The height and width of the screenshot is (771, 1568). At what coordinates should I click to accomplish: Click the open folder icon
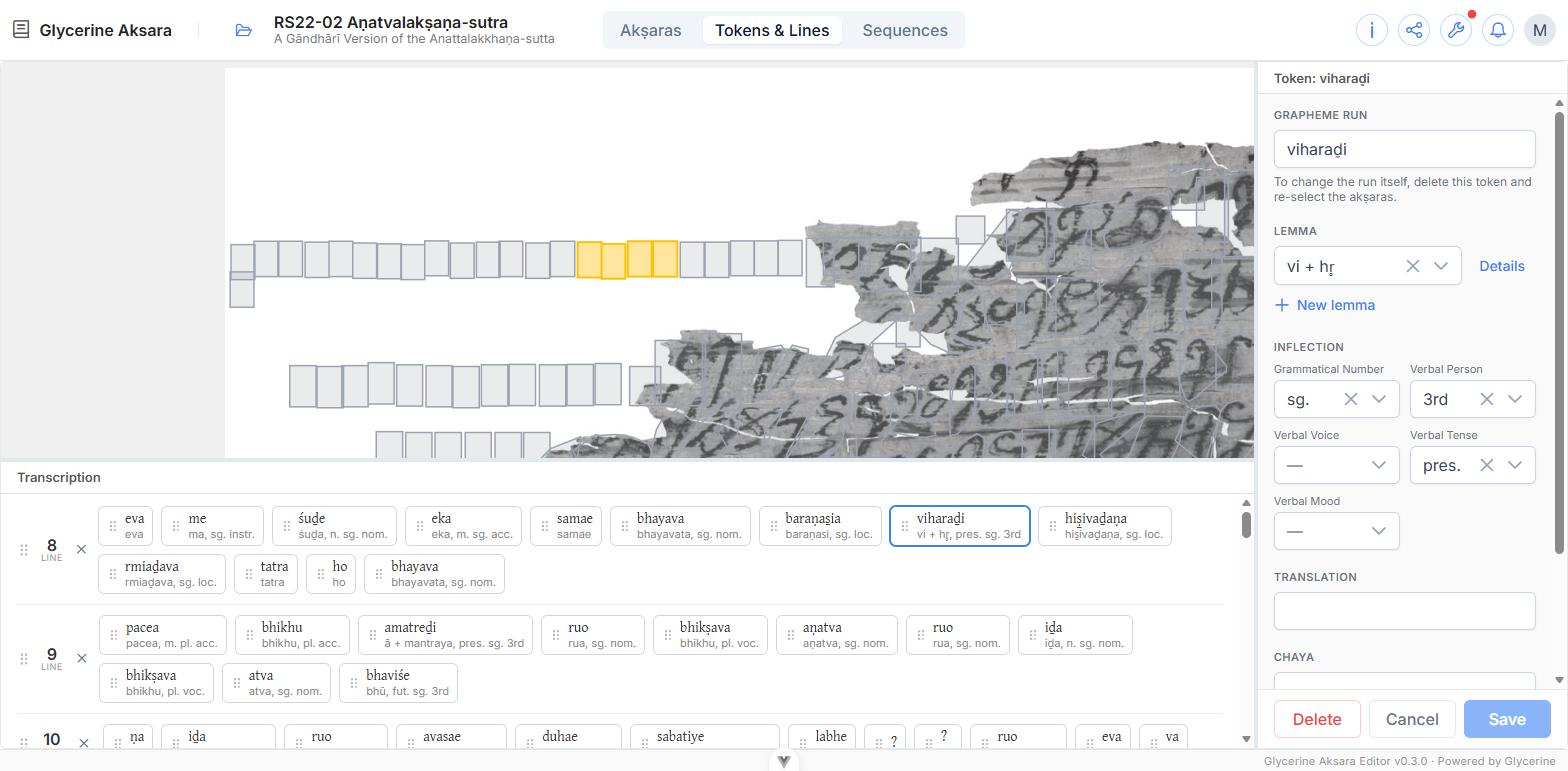(243, 30)
